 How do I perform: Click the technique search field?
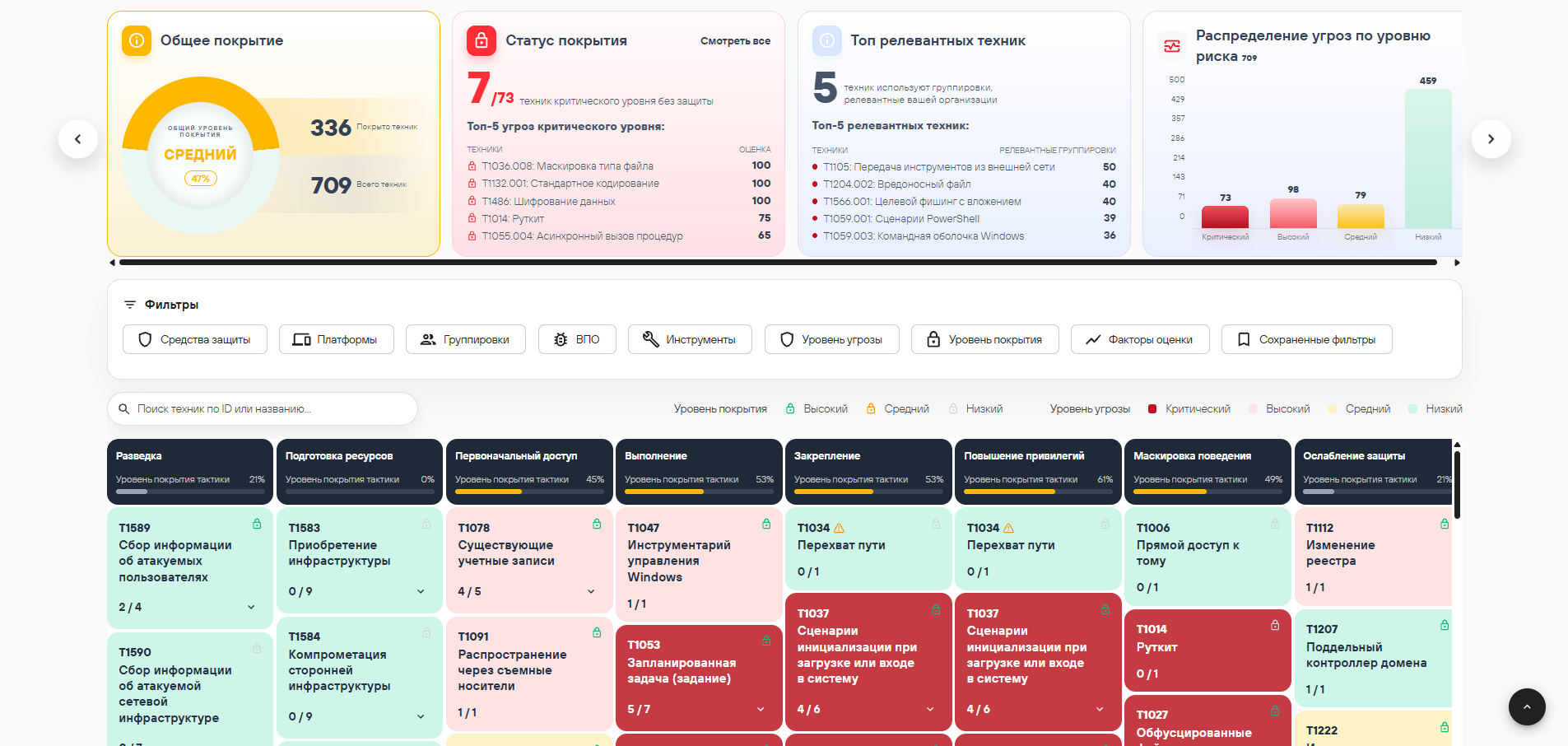[x=263, y=408]
